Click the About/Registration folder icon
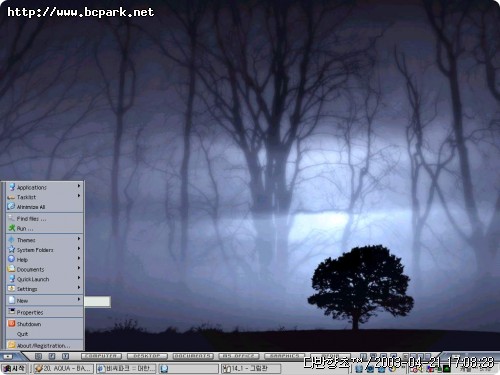The height and width of the screenshot is (375, 500). 12,345
